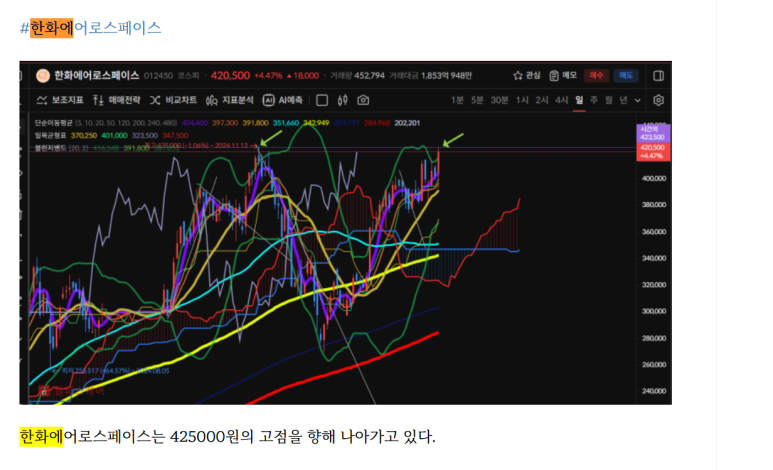Click the 단순이동평균 indicator label
Image resolution: width=773 pixels, height=470 pixels.
[53, 123]
